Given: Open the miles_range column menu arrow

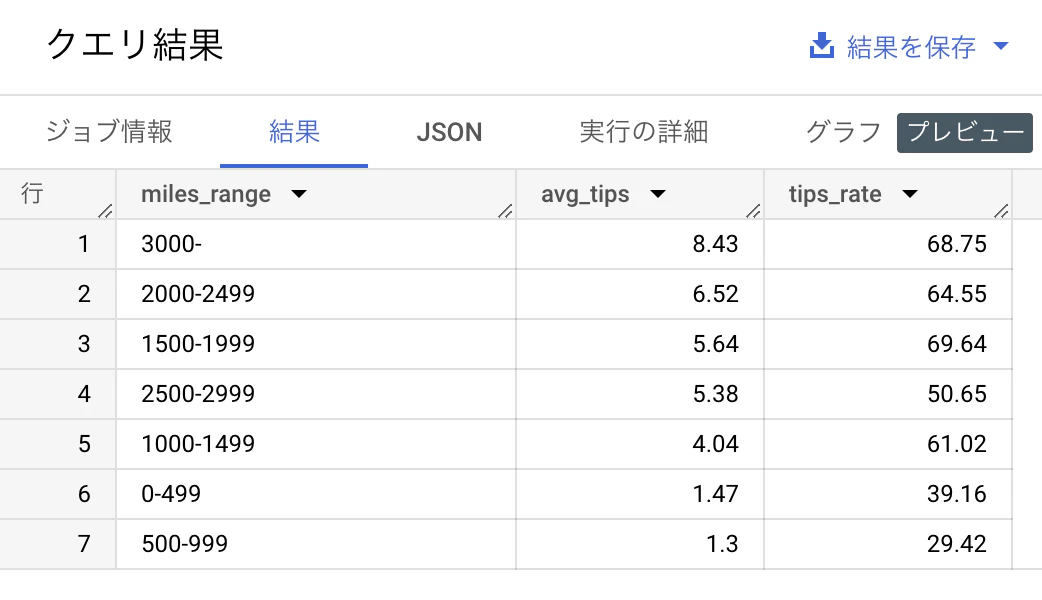Looking at the screenshot, I should click(x=298, y=194).
